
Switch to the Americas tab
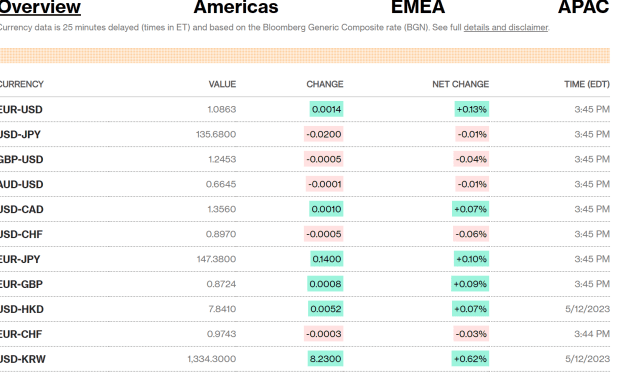point(236,7)
